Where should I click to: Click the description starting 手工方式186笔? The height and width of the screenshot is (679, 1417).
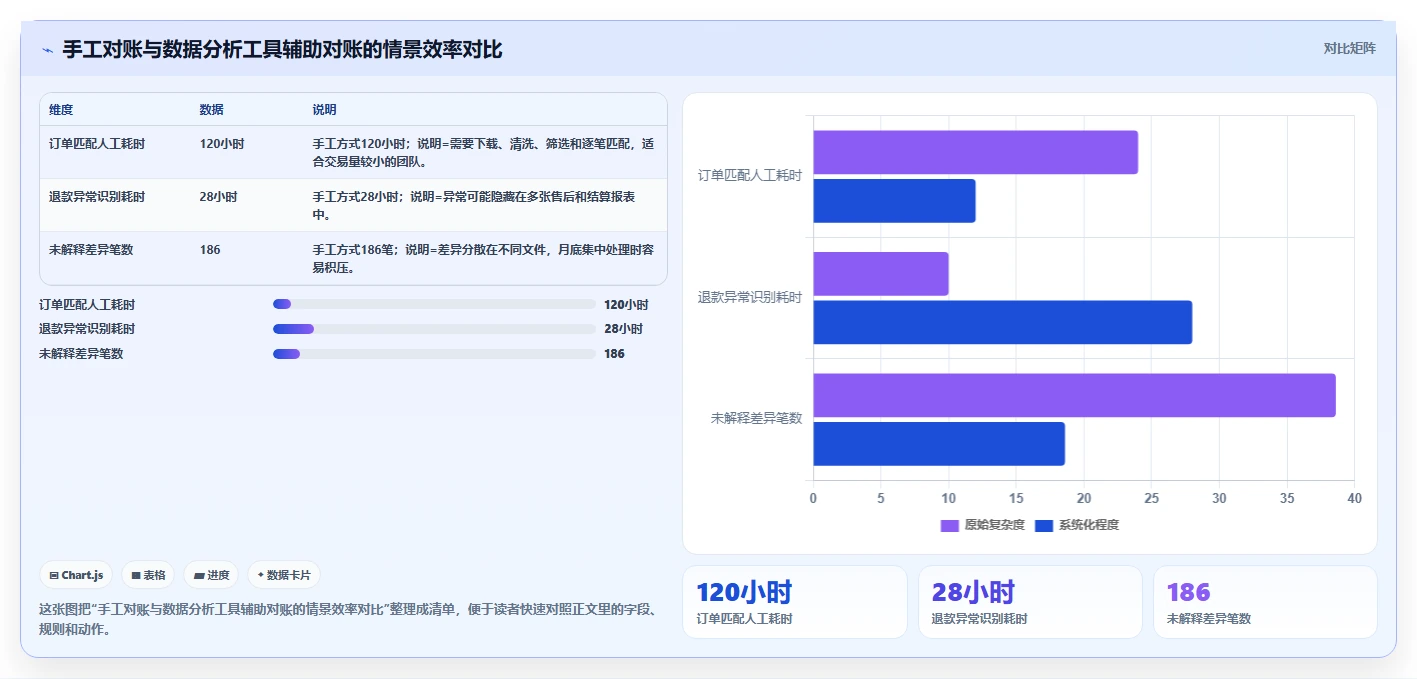pos(484,258)
